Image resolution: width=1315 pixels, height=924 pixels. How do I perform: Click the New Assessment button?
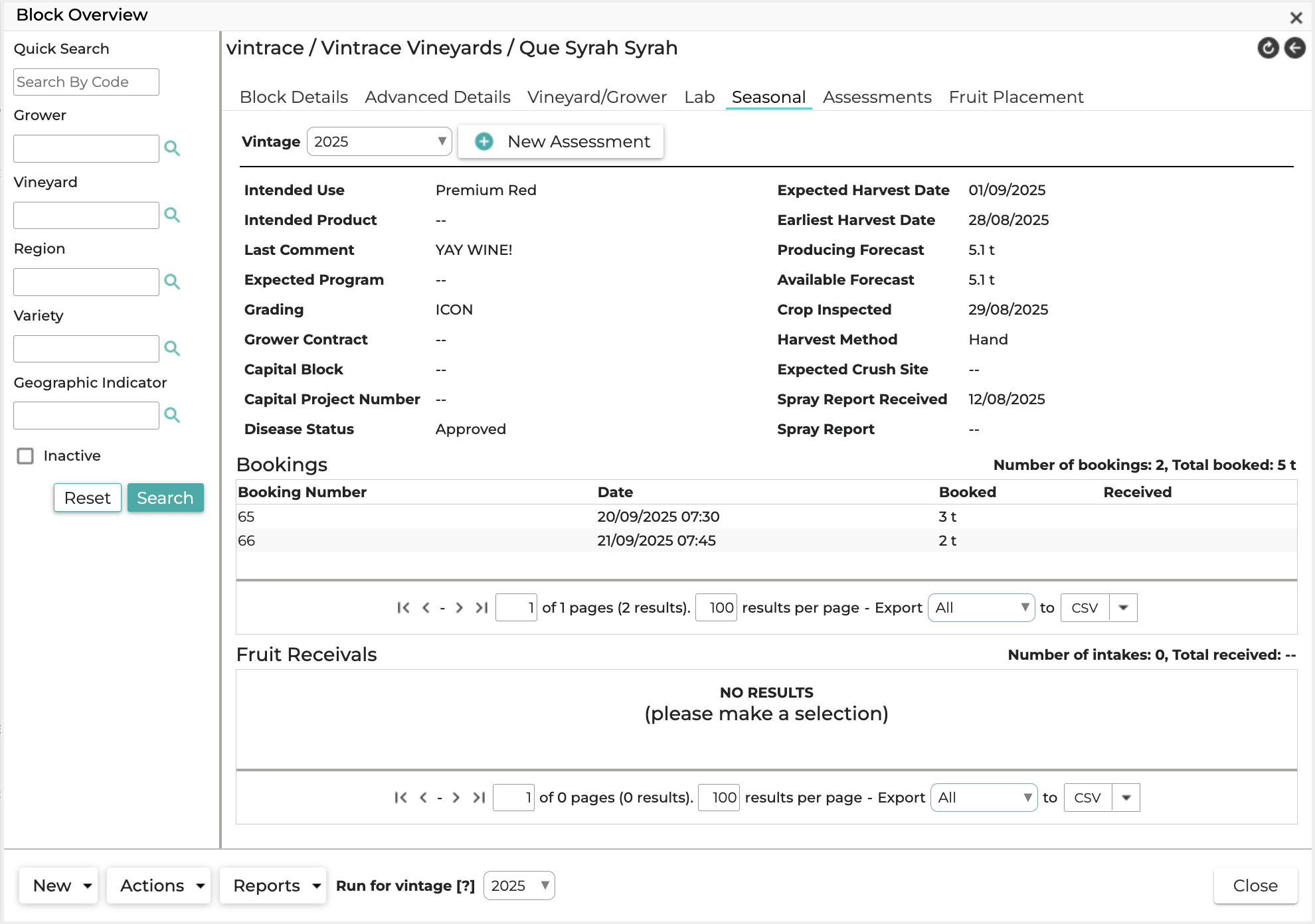(x=561, y=141)
